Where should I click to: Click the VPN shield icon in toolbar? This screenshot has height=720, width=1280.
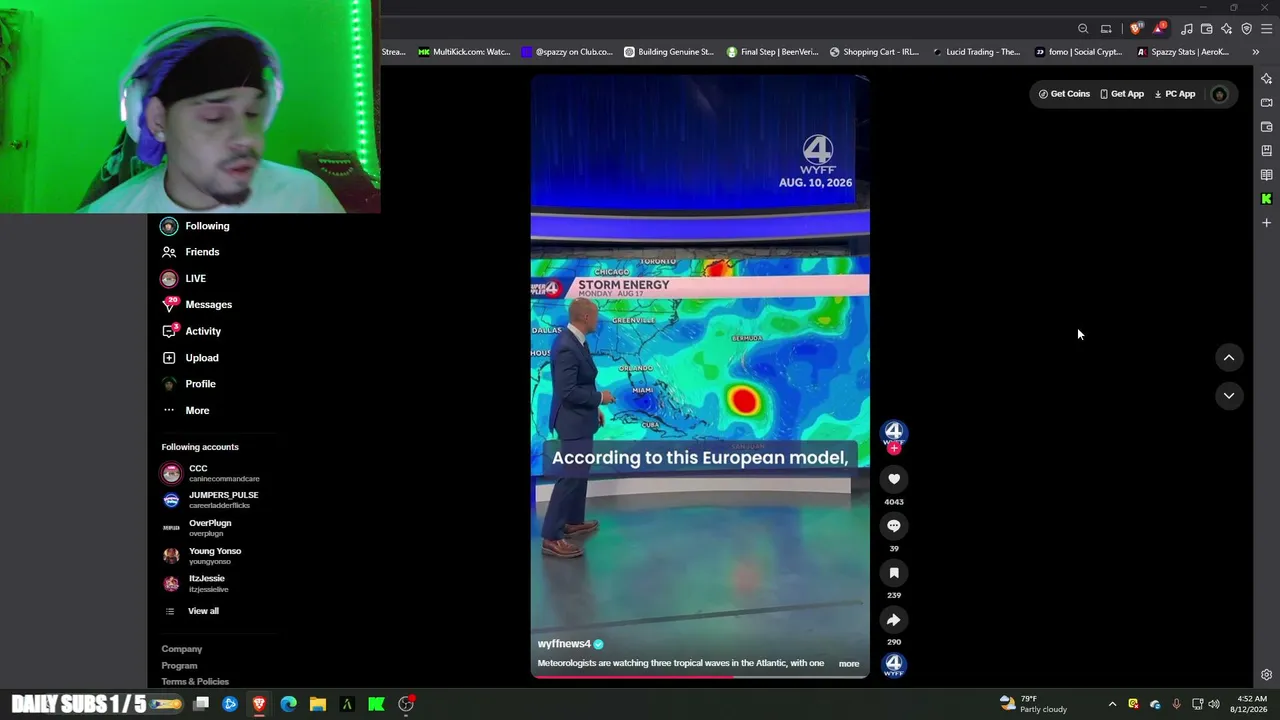click(1247, 29)
